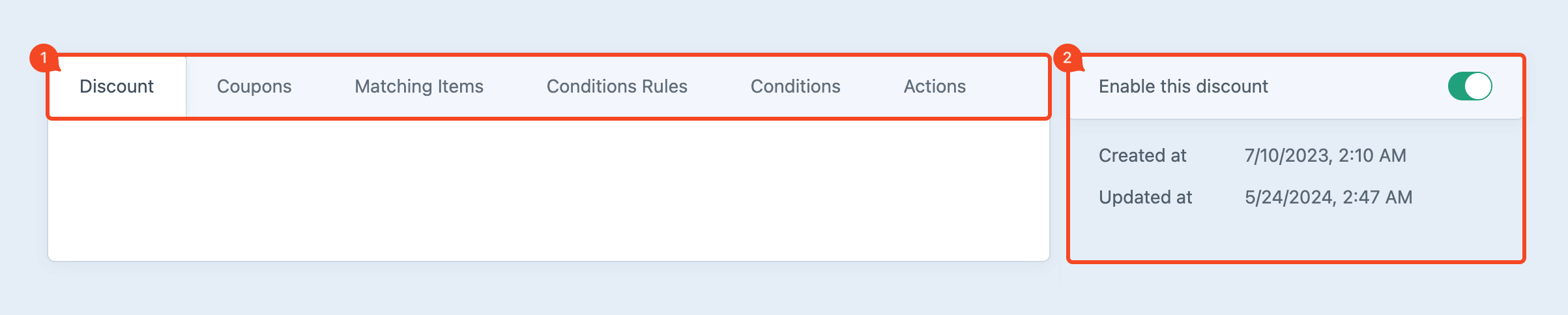Click the "Created at" label

1142,156
